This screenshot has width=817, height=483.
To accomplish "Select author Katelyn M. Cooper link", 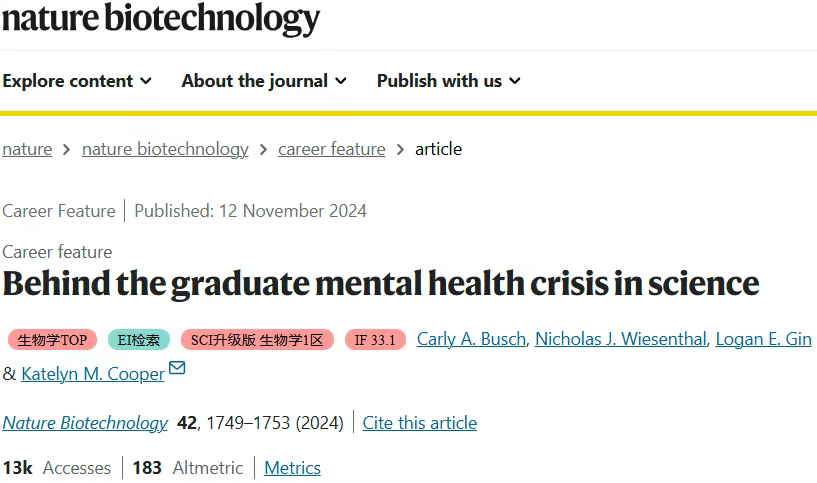I will click(x=93, y=374).
